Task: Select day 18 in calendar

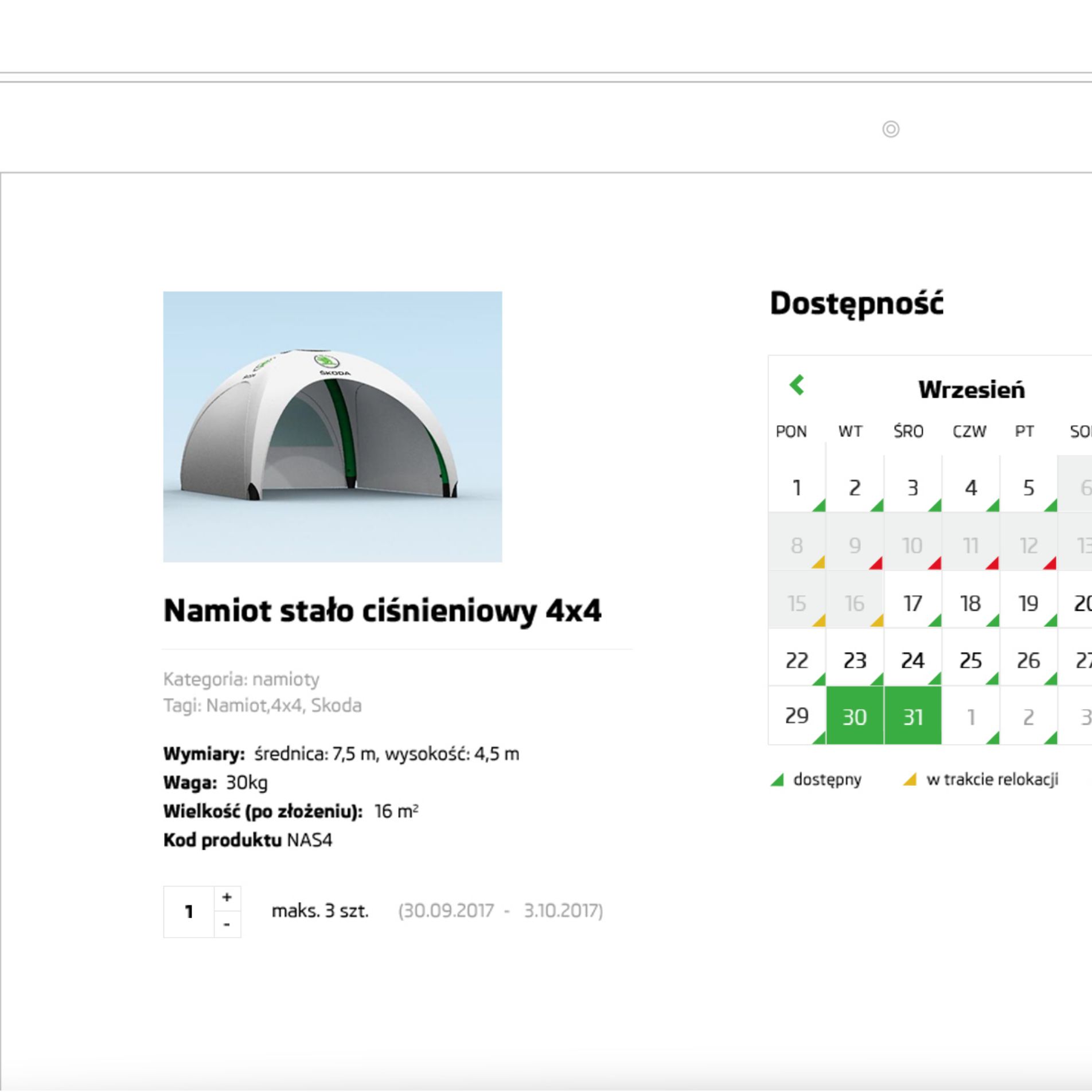Action: (x=970, y=599)
